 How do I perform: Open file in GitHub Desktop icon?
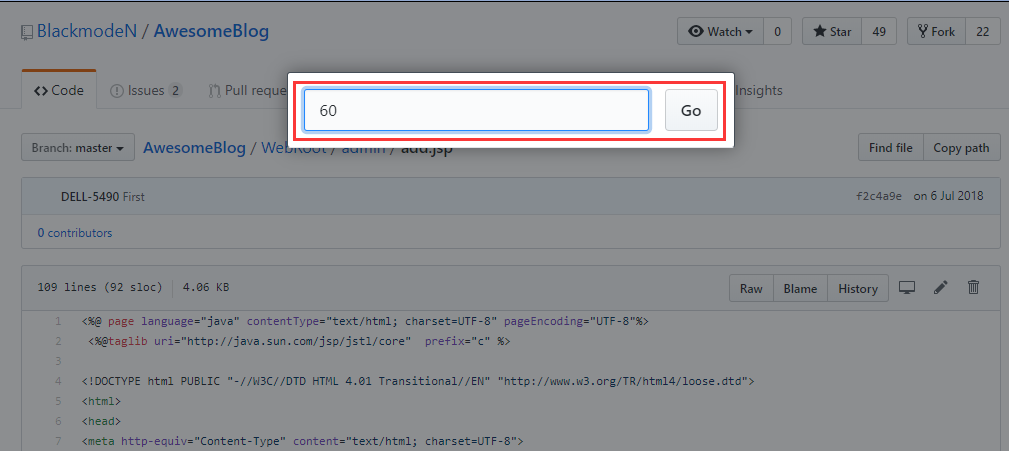907,288
